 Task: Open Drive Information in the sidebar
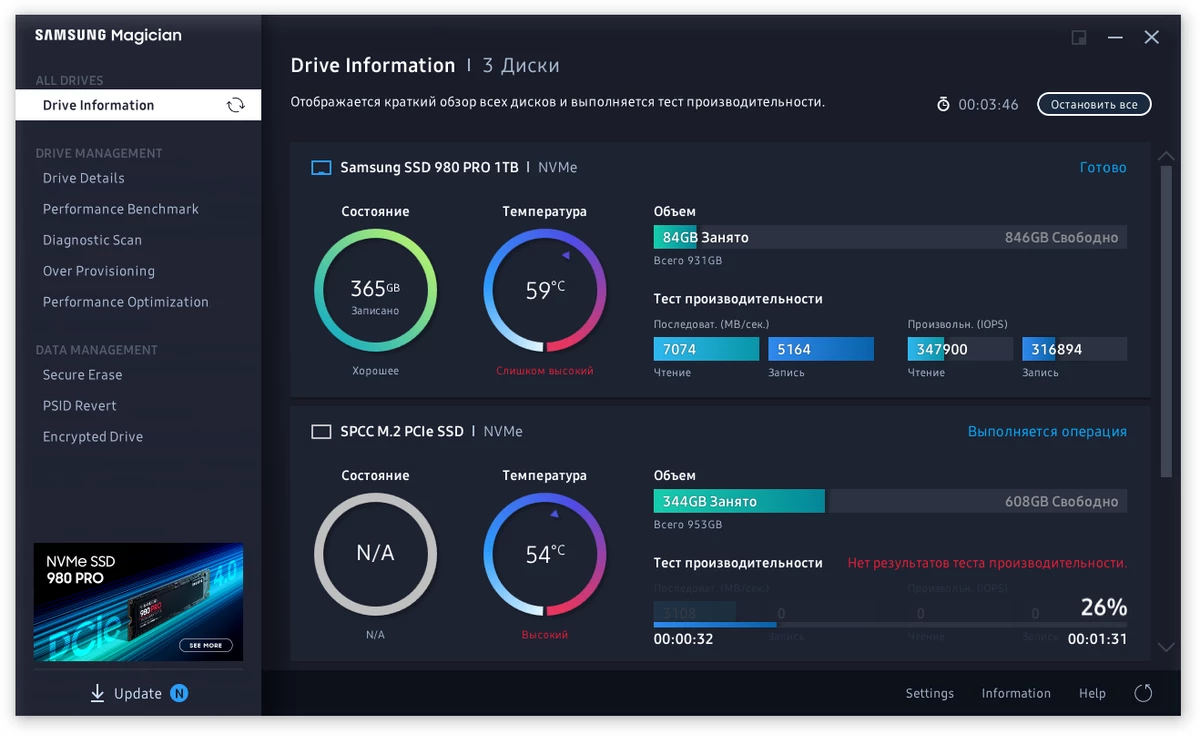point(138,105)
